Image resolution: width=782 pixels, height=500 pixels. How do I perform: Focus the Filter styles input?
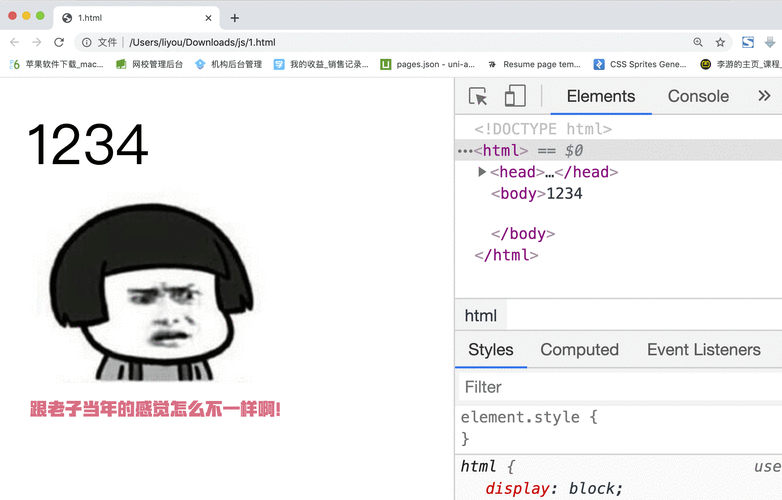point(620,387)
